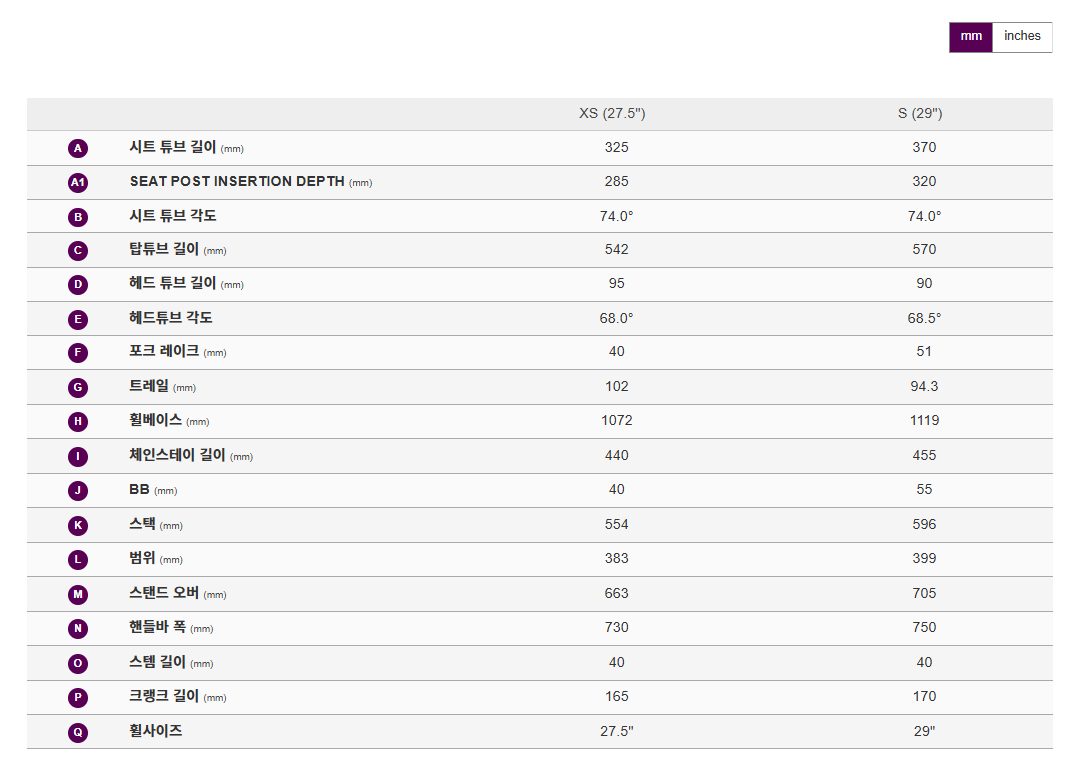This screenshot has height=766, width=1065.
Task: Click the M standover marker icon
Action: [x=78, y=594]
